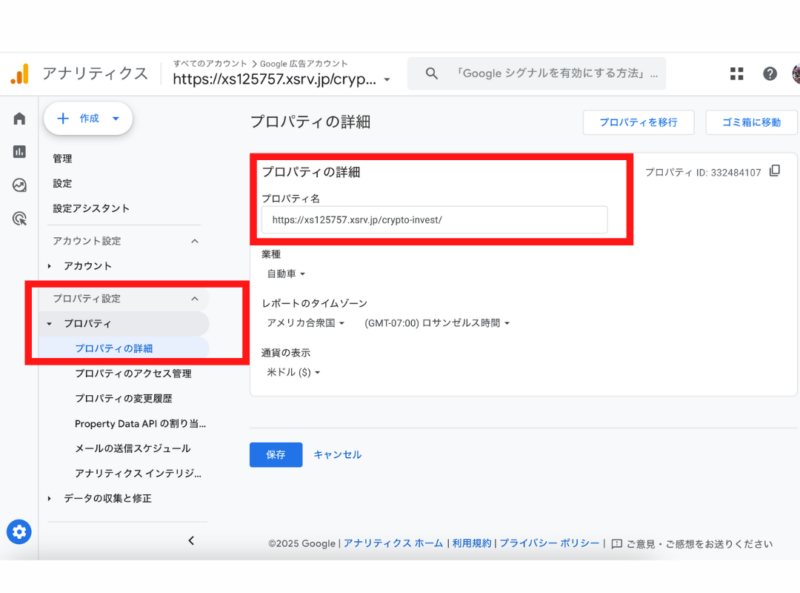This screenshot has width=800, height=593.
Task: Select プロパティのアクセス管理 in sidebar
Action: pyautogui.click(x=132, y=373)
